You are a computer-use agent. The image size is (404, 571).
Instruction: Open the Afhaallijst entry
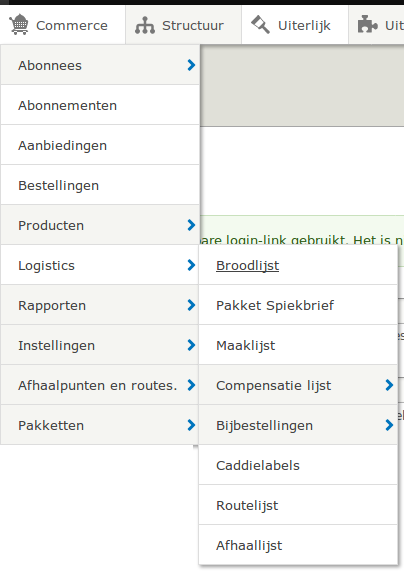(x=298, y=545)
